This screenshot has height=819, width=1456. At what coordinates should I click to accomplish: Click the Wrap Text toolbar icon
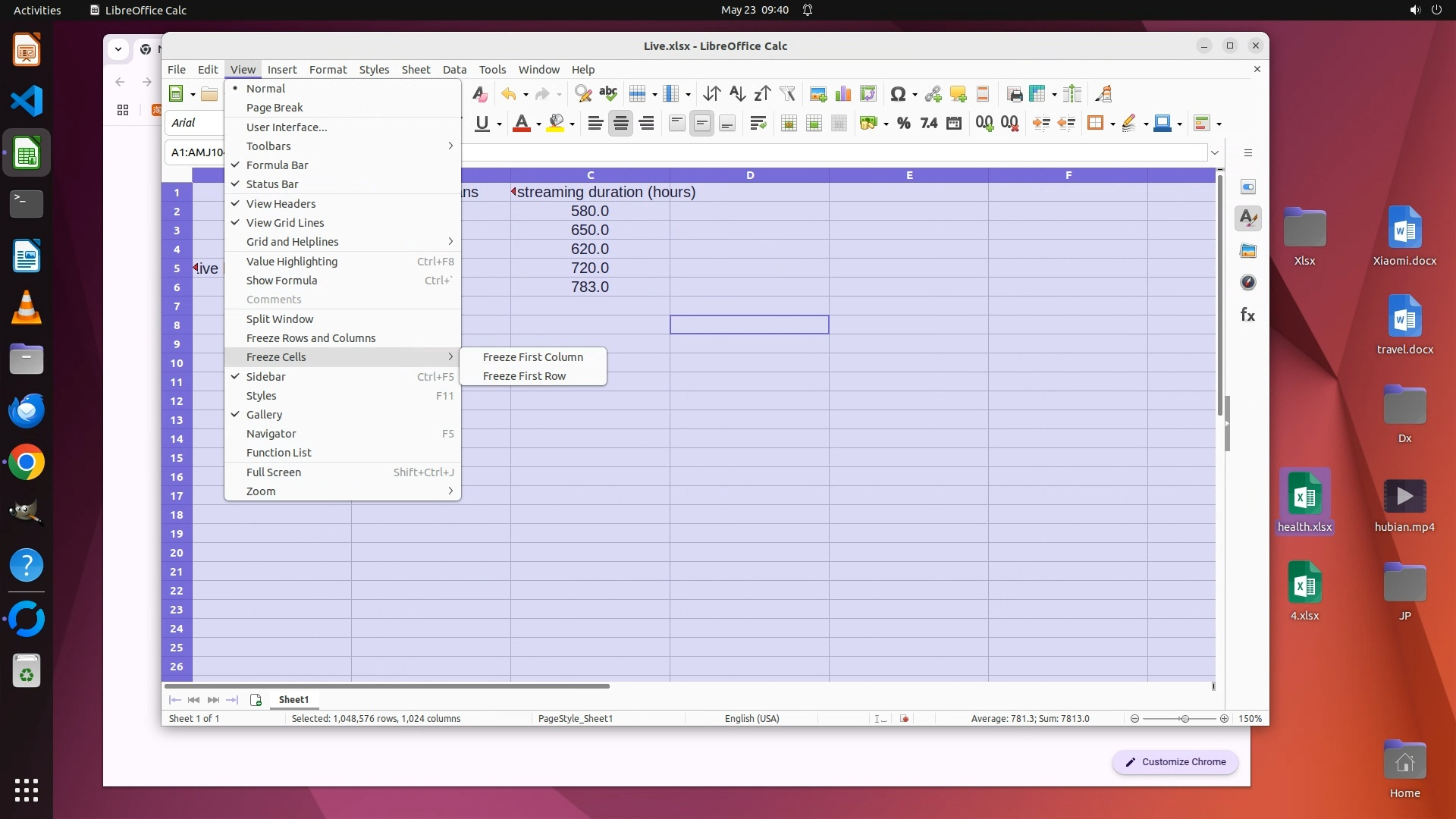[x=758, y=124]
